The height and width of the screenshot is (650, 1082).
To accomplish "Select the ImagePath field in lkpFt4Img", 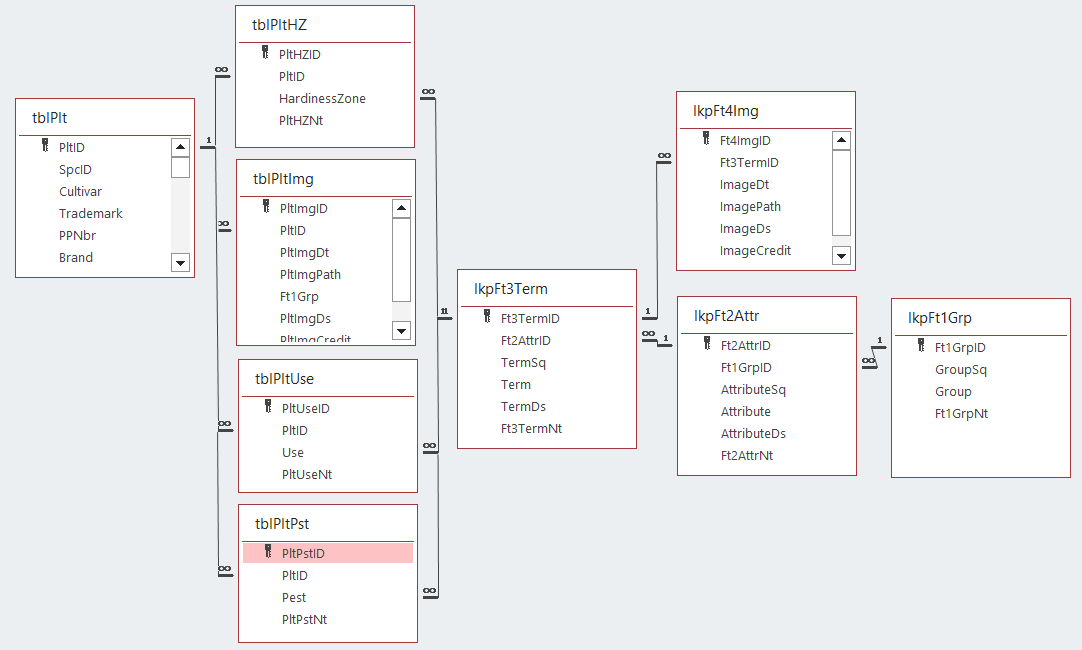I will [750, 207].
